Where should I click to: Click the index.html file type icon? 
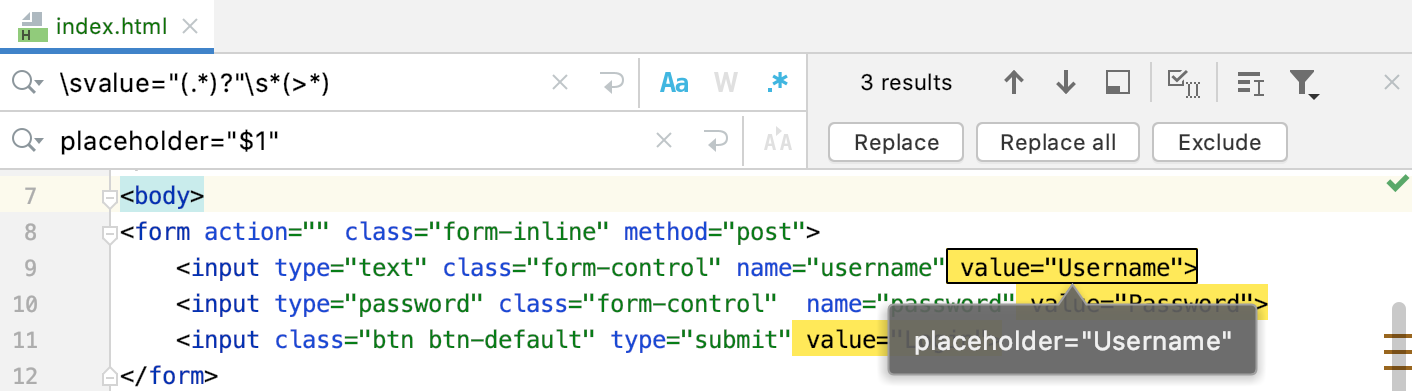click(32, 27)
